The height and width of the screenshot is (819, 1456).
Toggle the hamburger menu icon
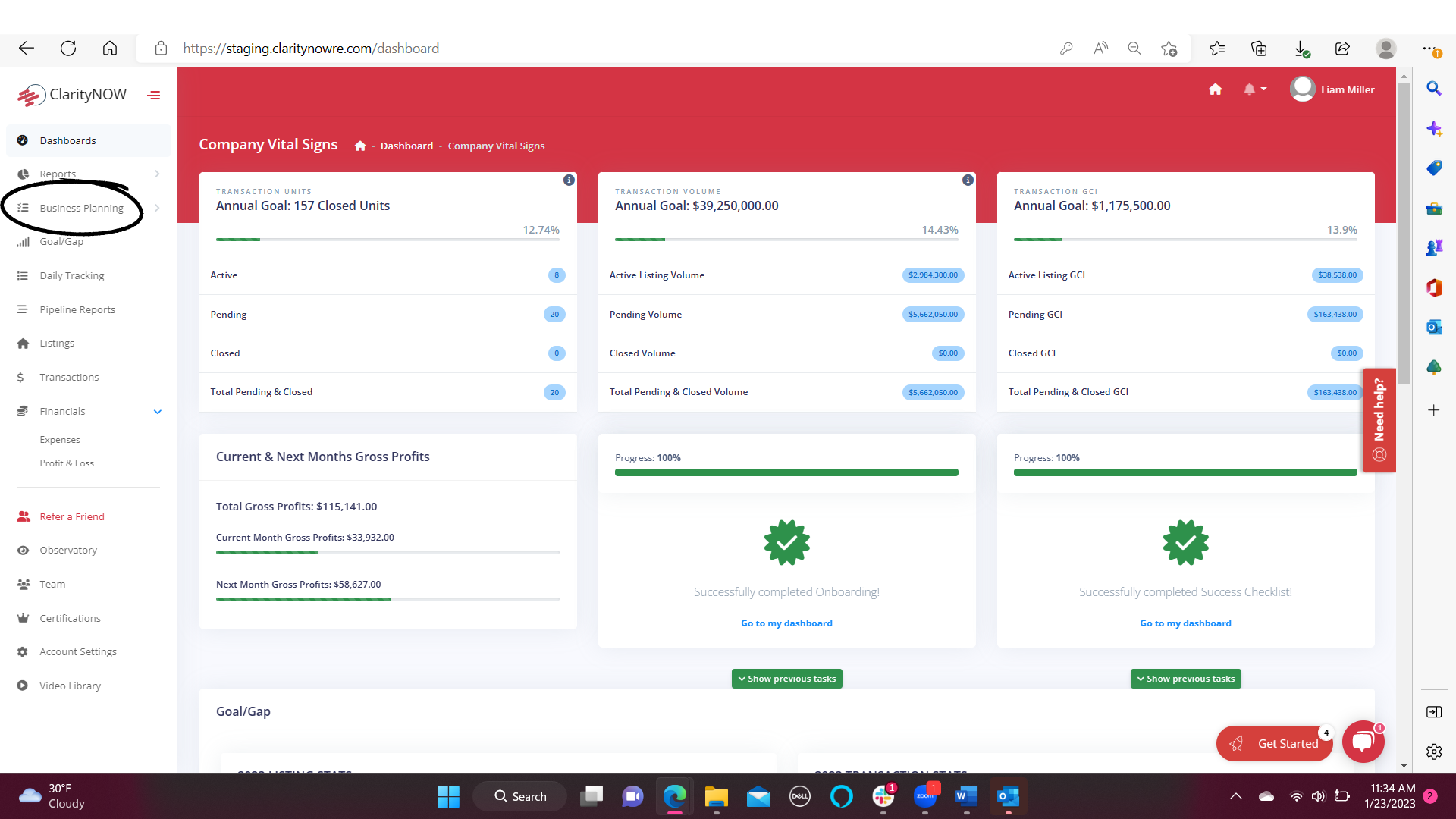pyautogui.click(x=154, y=94)
